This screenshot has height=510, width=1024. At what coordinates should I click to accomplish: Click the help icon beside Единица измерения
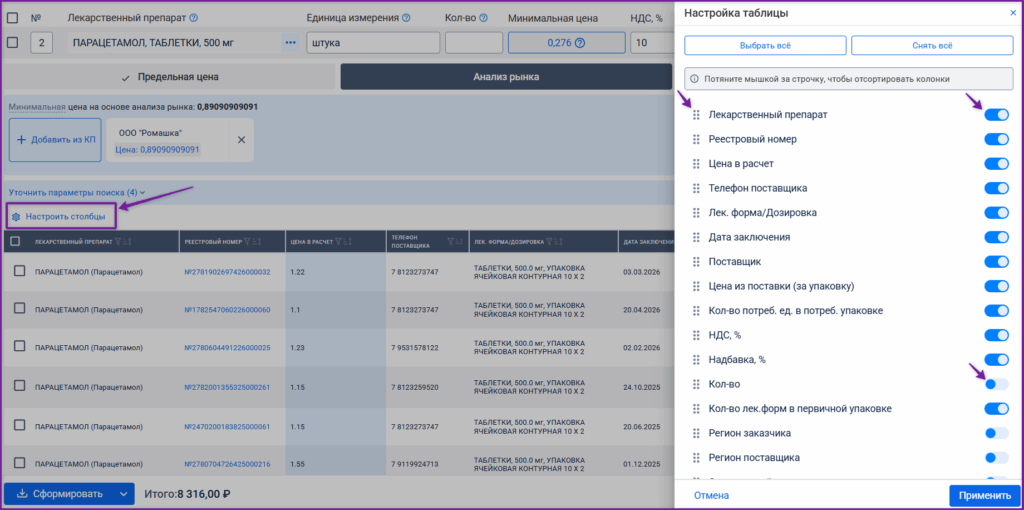tap(406, 18)
